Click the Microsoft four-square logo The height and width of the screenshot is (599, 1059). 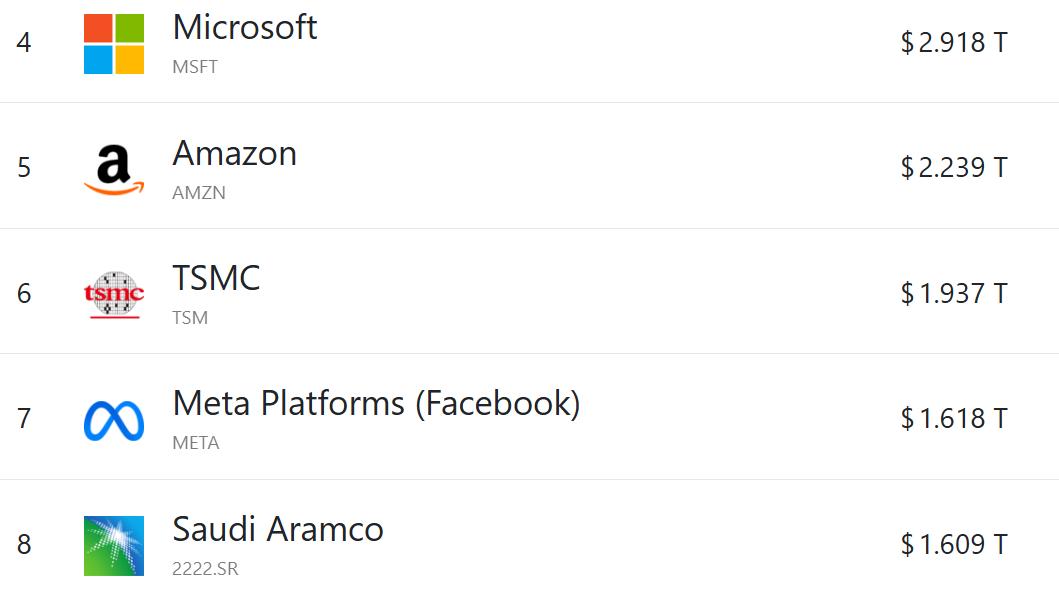pos(114,44)
